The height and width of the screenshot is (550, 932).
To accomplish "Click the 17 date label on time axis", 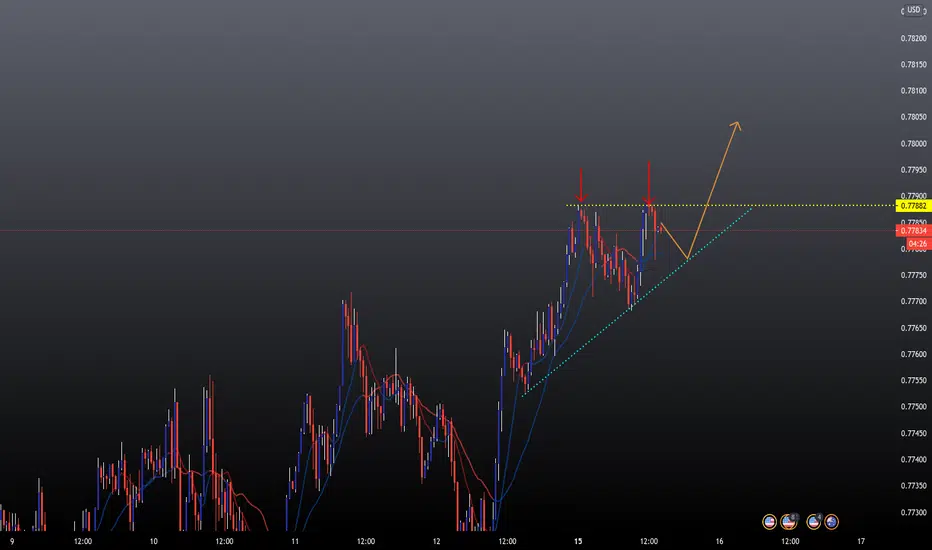I will click(861, 542).
